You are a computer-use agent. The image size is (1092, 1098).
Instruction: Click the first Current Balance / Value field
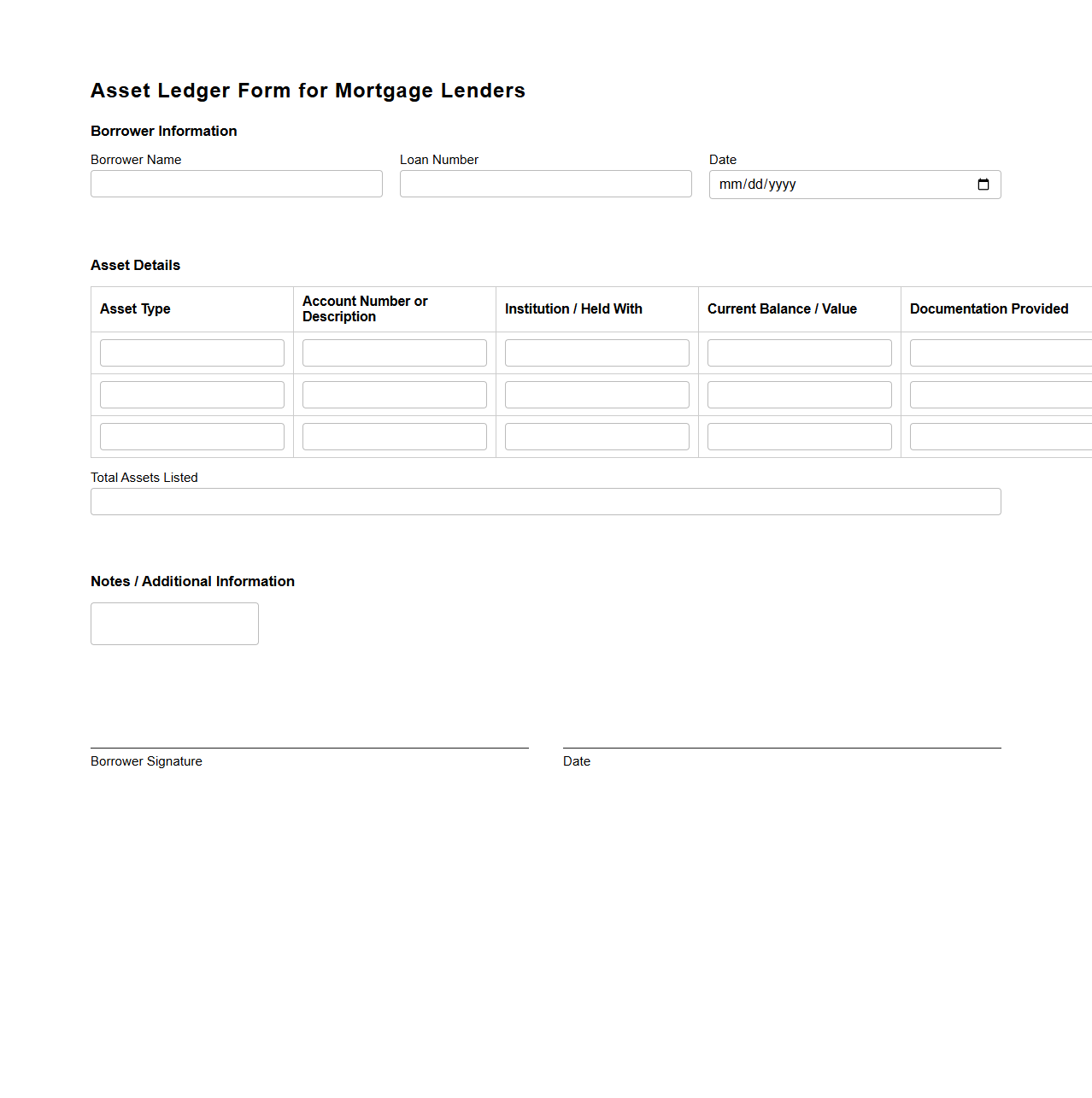799,352
